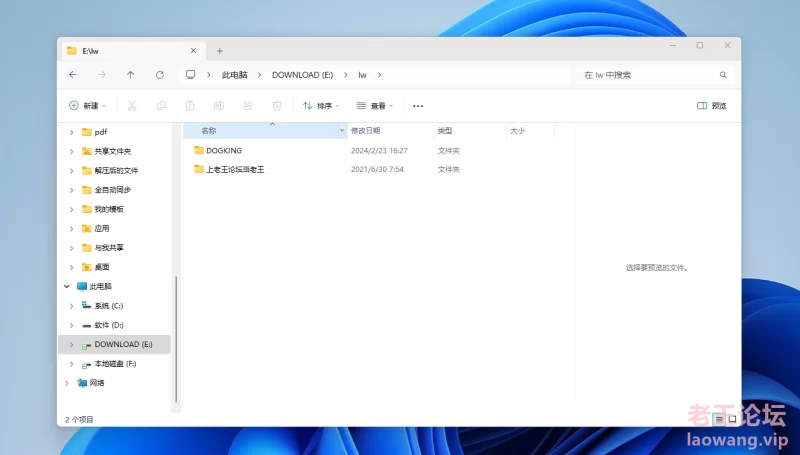
Task: Click the 2021/6/30 7:54 date cell
Action: click(x=377, y=169)
